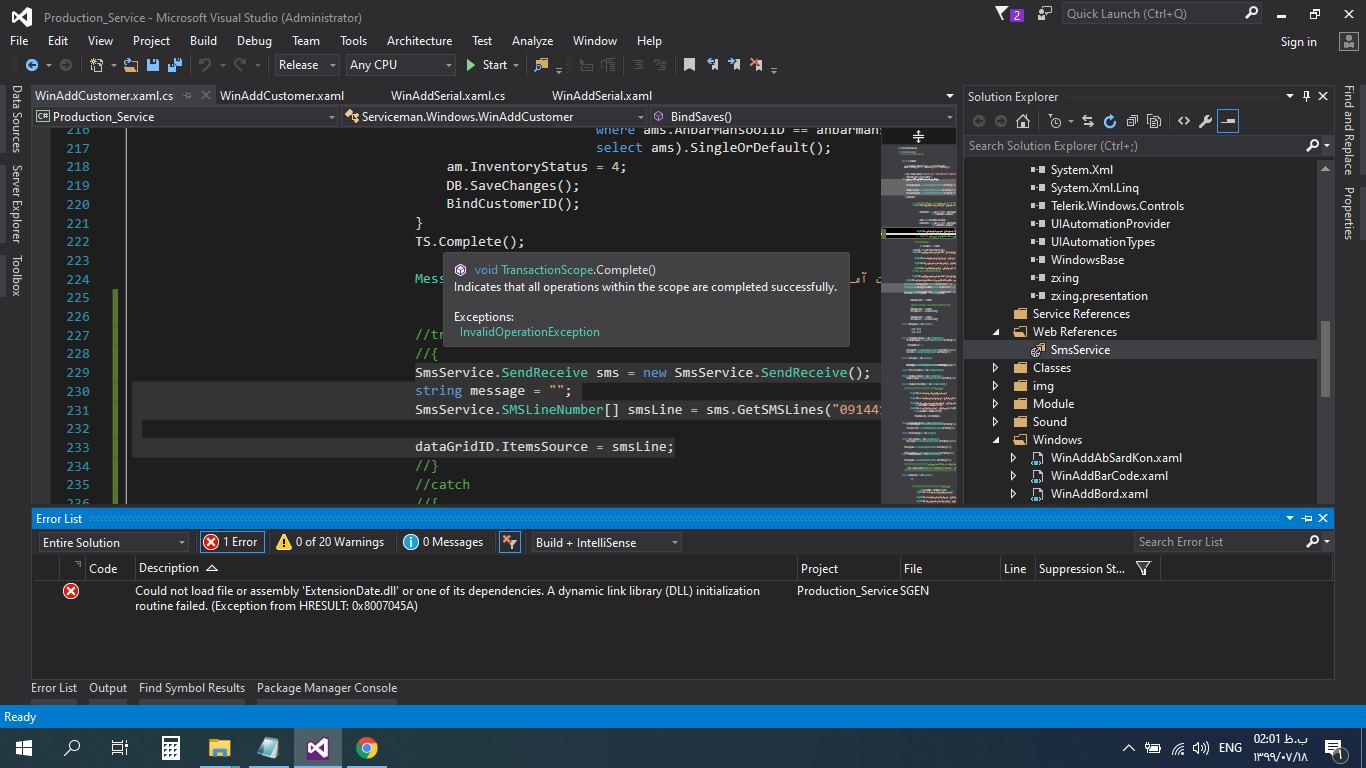Image resolution: width=1366 pixels, height=768 pixels.
Task: Collapse the Windows folder in Solution Explorer
Action: [x=995, y=440]
